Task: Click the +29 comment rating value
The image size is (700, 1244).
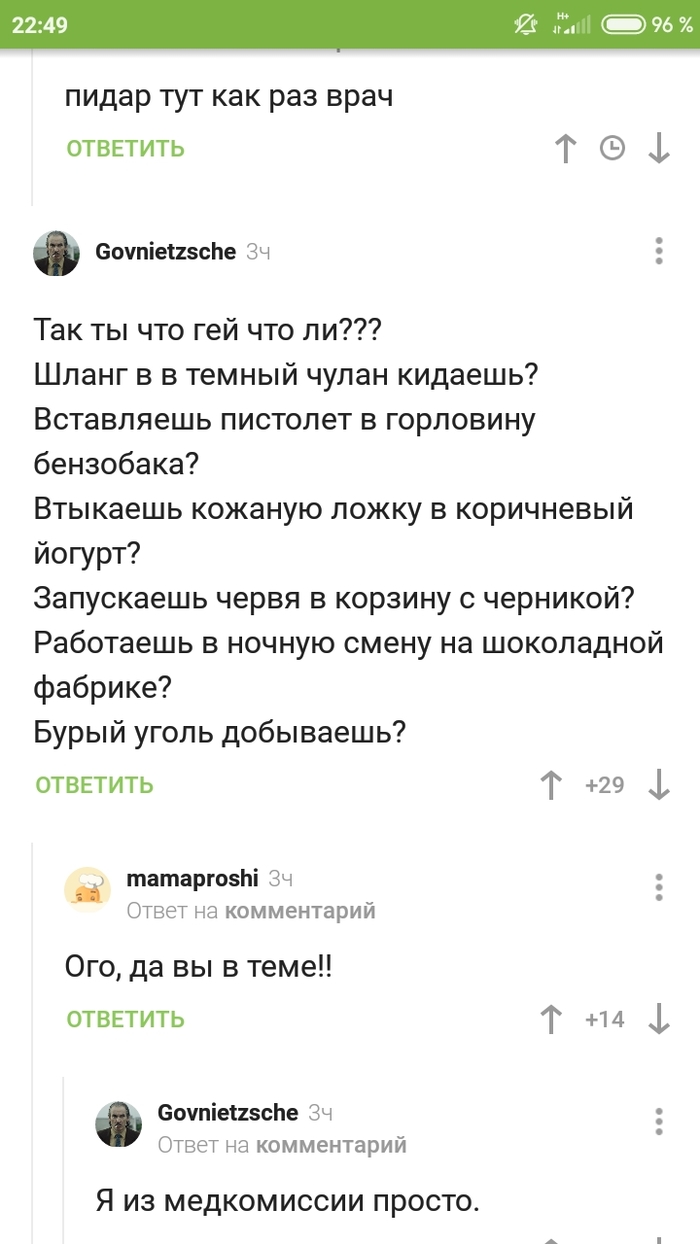Action: (603, 785)
